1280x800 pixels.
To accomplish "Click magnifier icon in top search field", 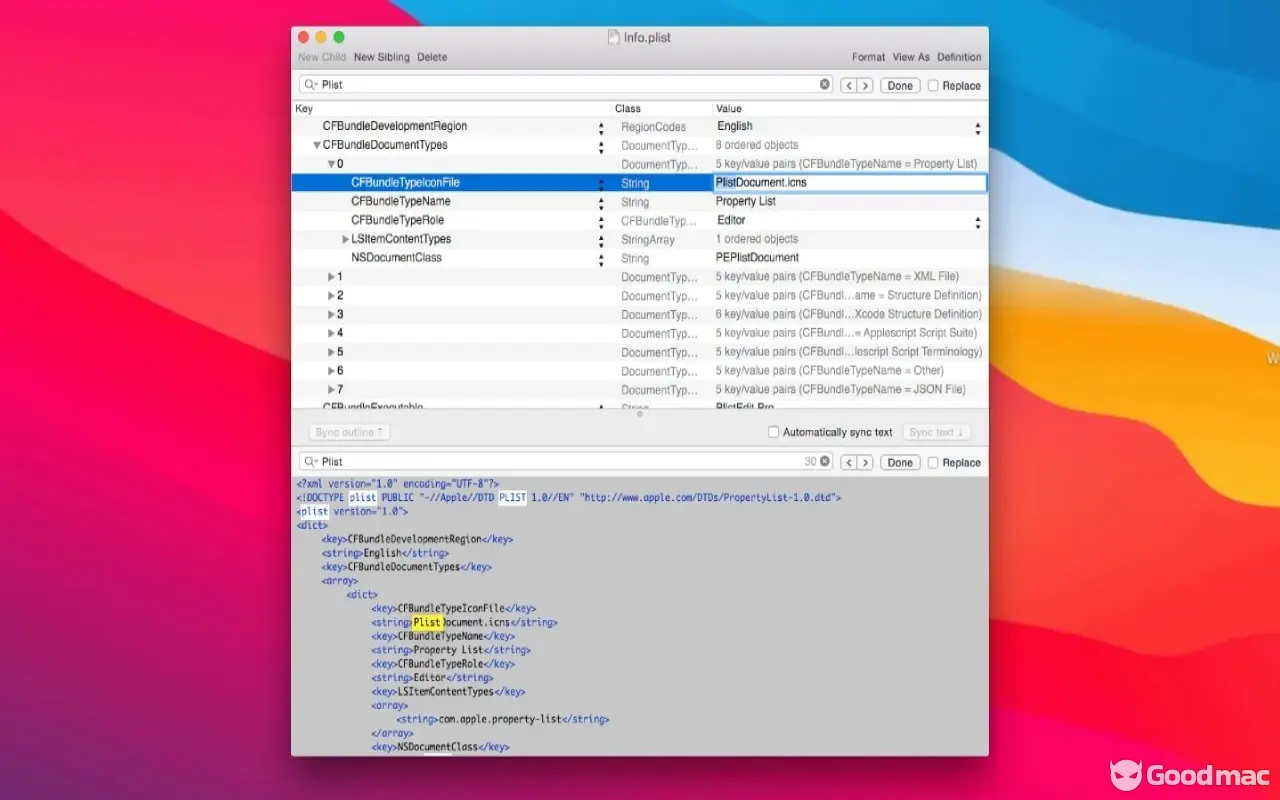I will (310, 85).
